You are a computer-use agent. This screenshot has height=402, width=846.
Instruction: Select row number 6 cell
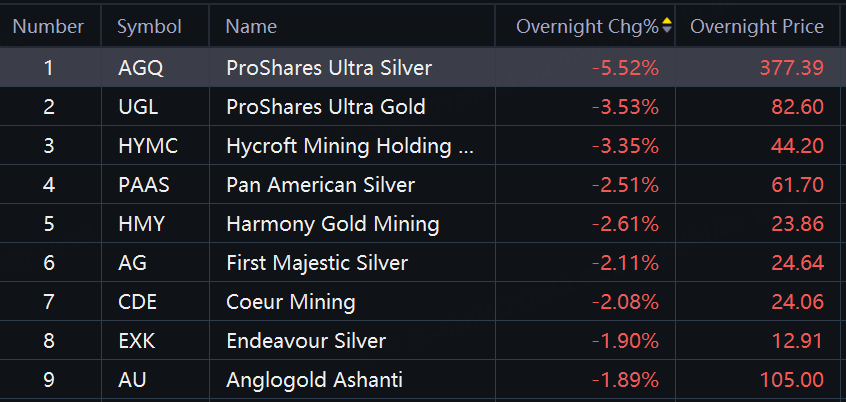point(49,263)
